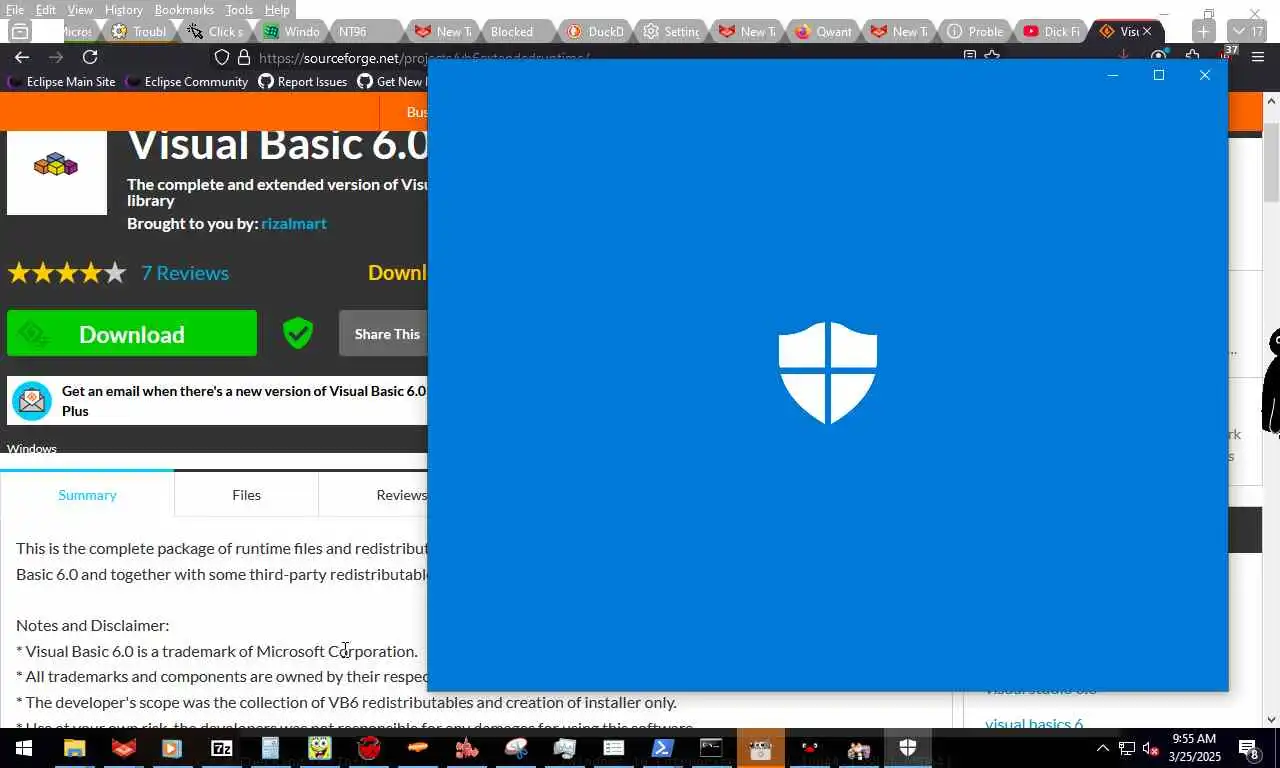This screenshot has width=1280, height=768.
Task: Click the tracking protection shield in address bar
Action: pyautogui.click(x=222, y=57)
